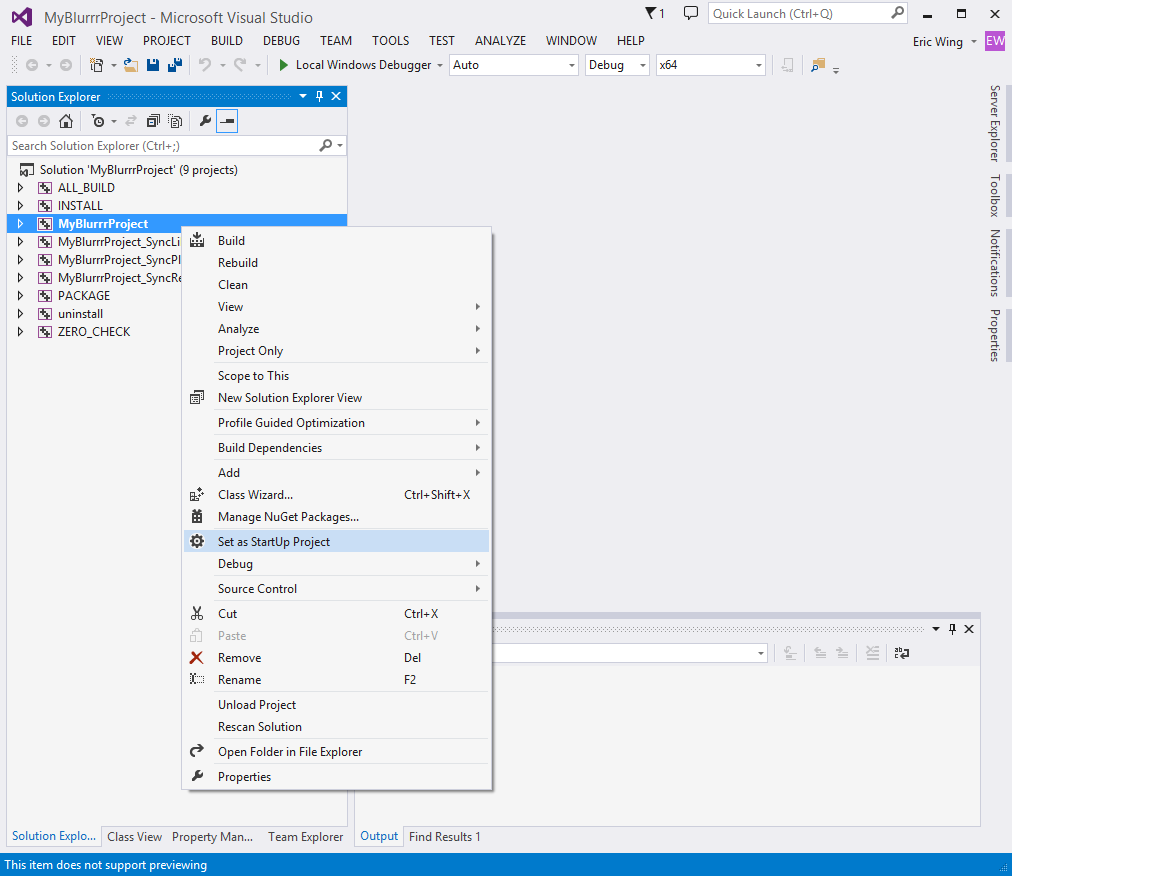The height and width of the screenshot is (876, 1152).
Task: Click the Search Solution Explorer field
Action: point(160,146)
